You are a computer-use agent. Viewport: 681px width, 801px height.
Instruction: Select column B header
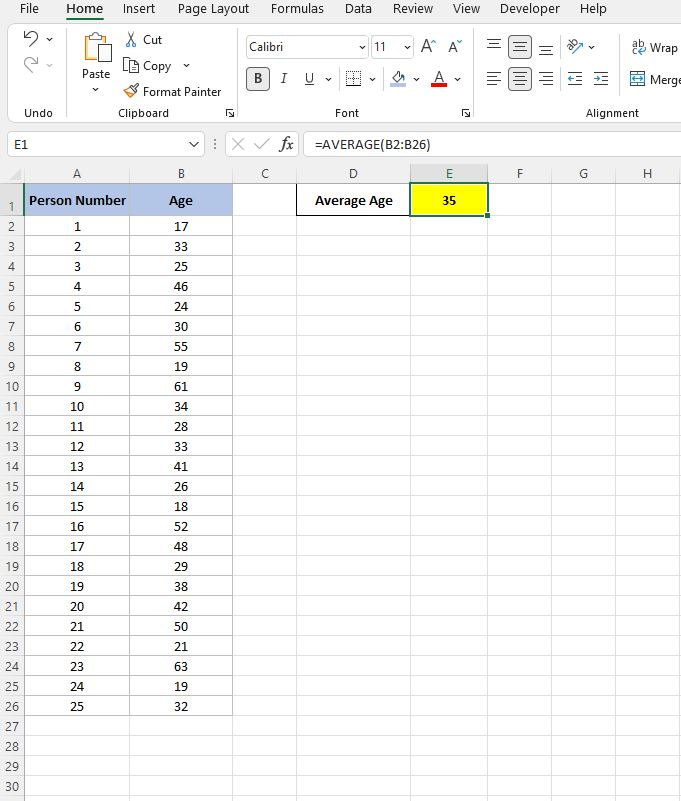(181, 174)
